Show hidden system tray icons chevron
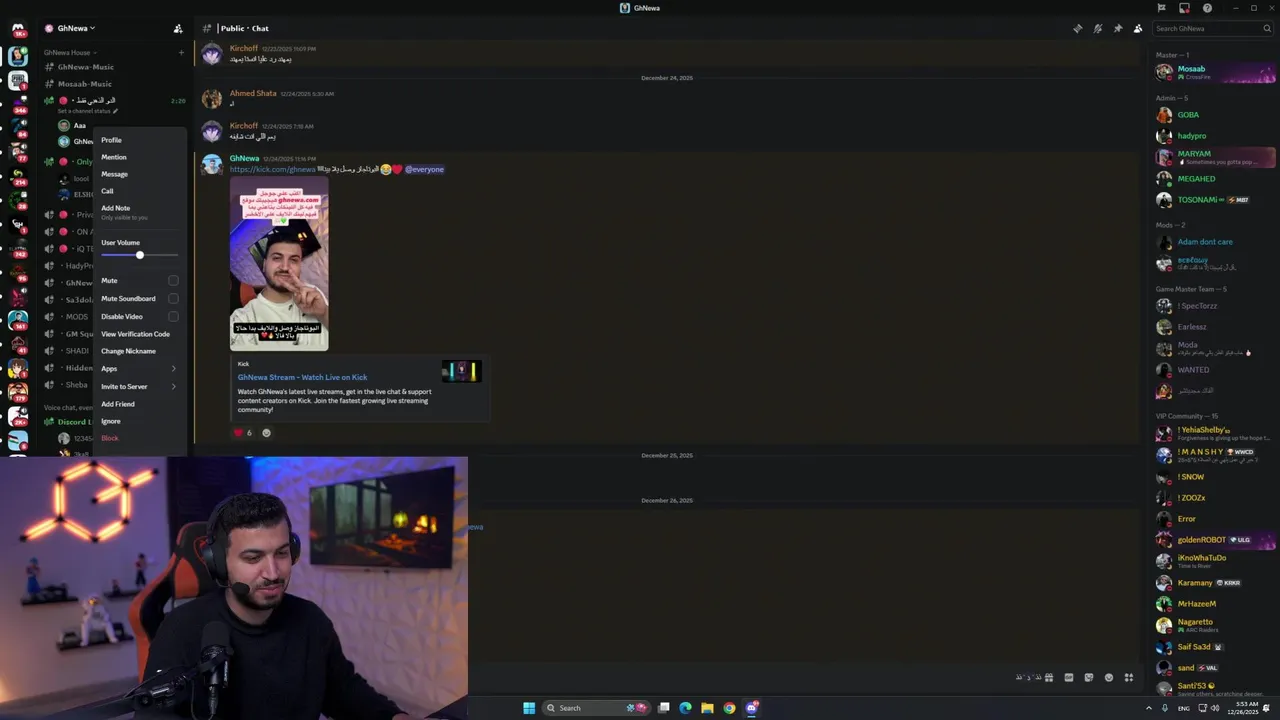This screenshot has height=720, width=1280. pos(1148,708)
